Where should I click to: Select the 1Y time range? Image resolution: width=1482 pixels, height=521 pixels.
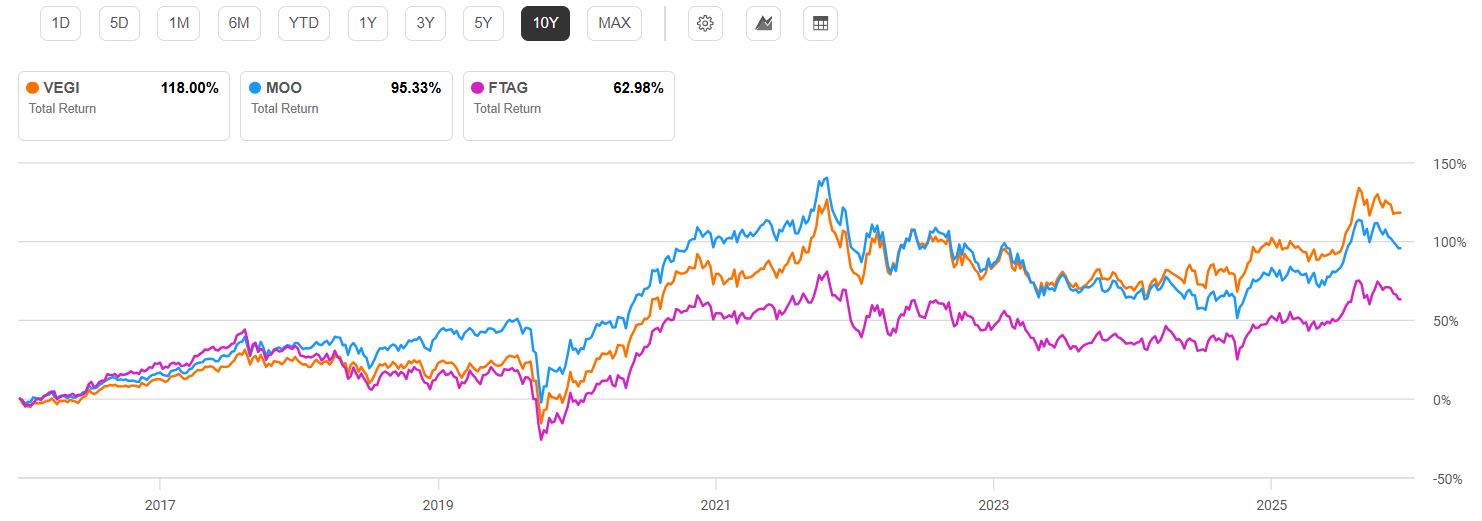click(x=368, y=23)
